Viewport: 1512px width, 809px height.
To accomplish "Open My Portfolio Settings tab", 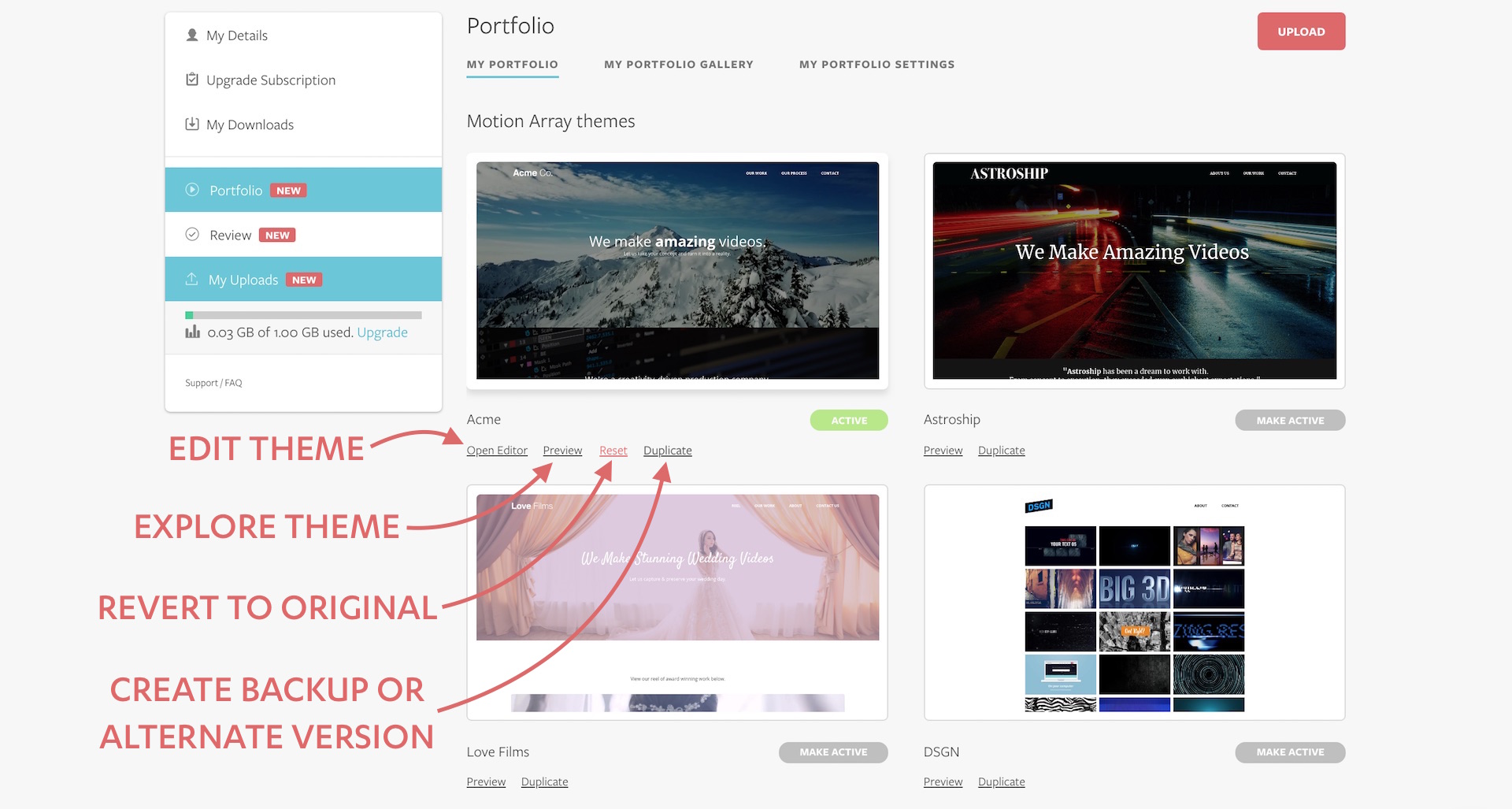I will [x=876, y=65].
